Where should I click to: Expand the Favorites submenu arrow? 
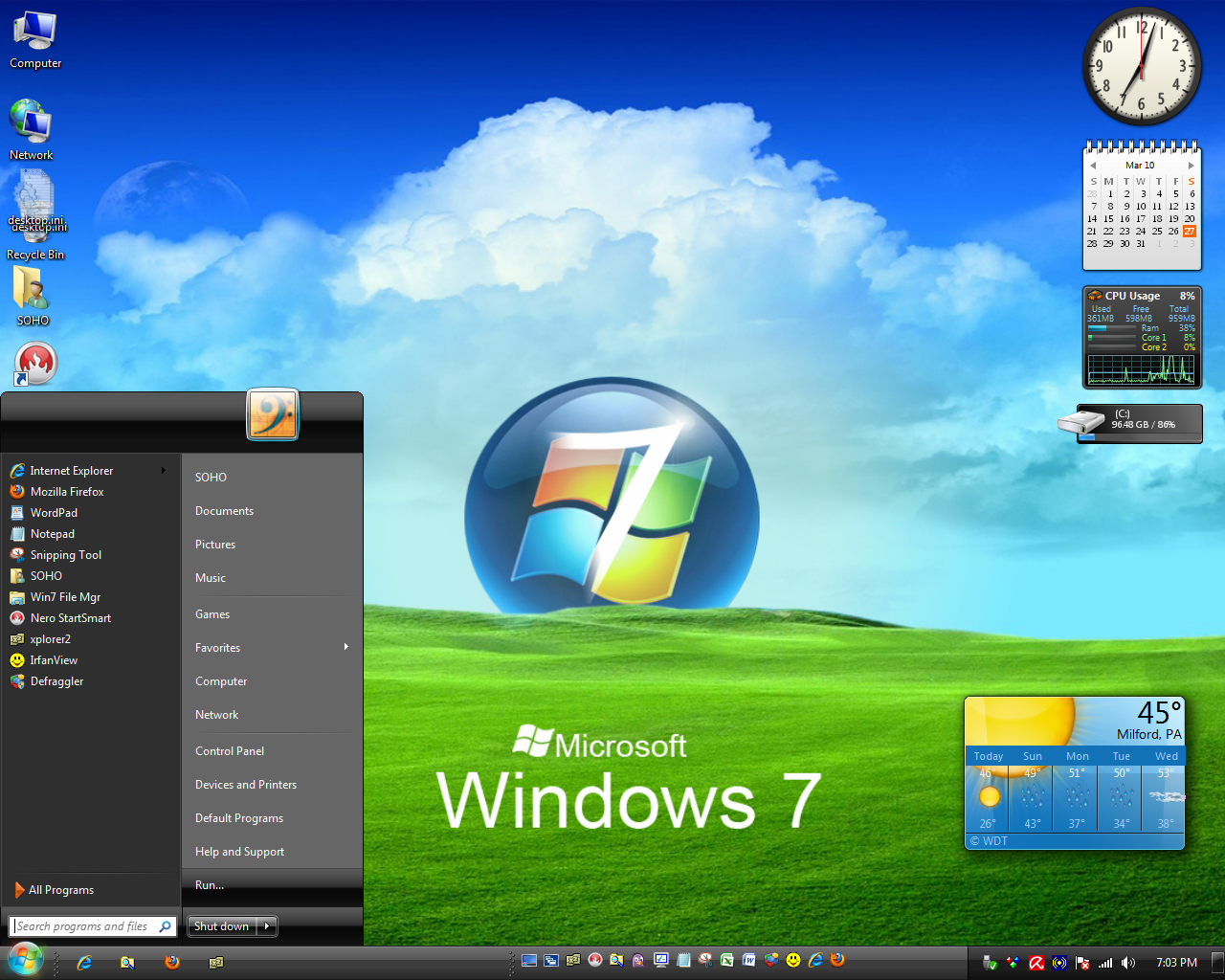346,647
